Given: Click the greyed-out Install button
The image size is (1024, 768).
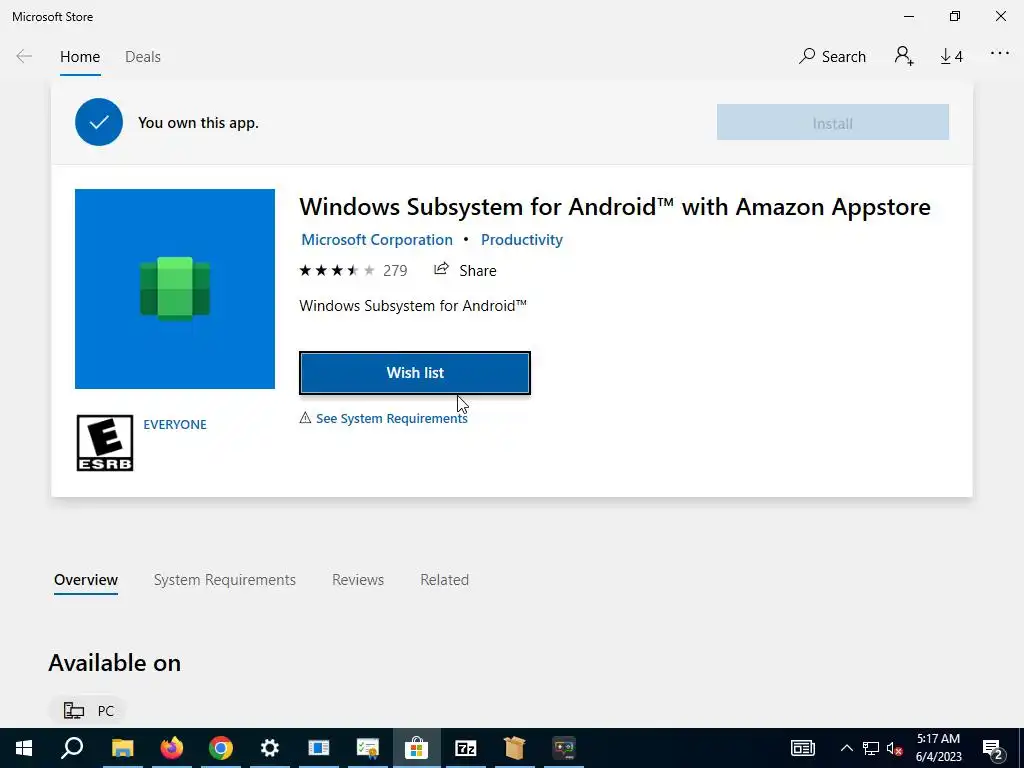Looking at the screenshot, I should (833, 123).
